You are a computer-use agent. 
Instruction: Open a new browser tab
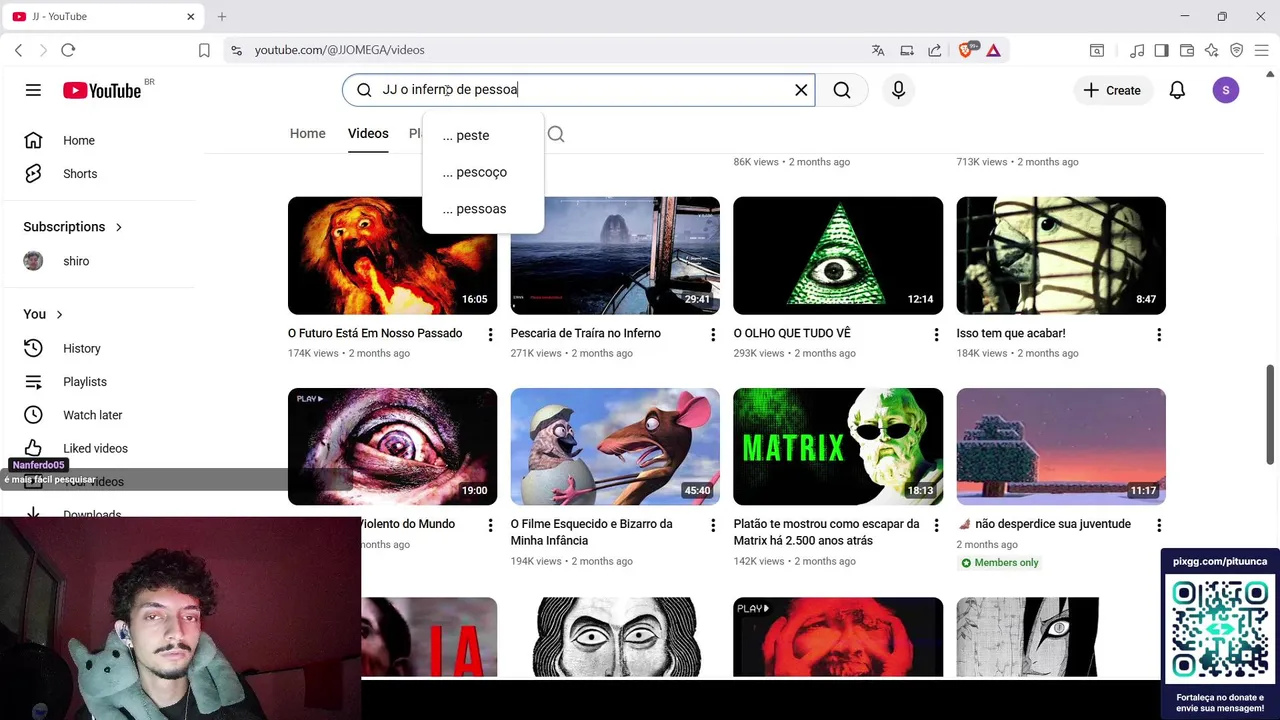(x=222, y=16)
